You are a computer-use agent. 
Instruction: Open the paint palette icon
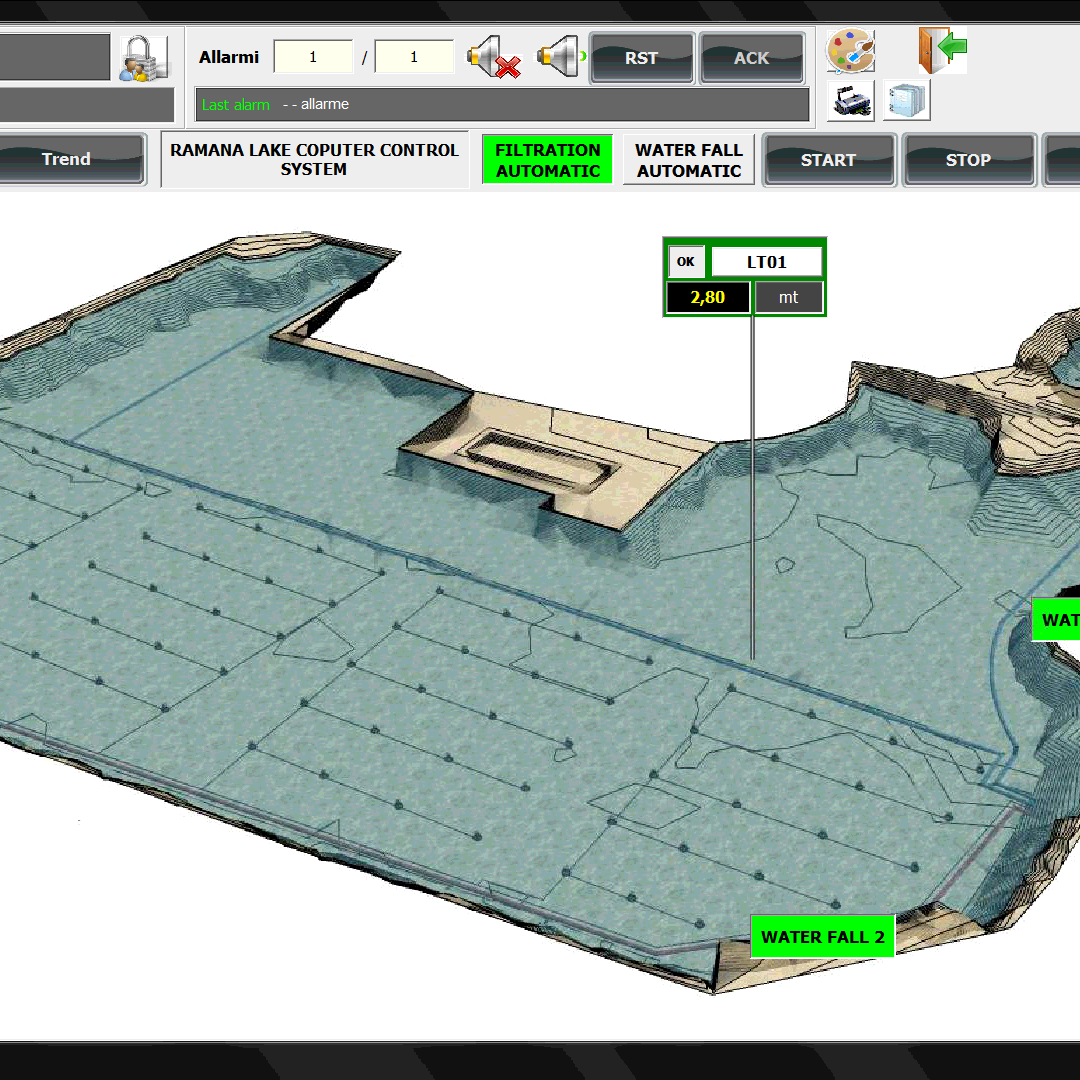click(850, 52)
